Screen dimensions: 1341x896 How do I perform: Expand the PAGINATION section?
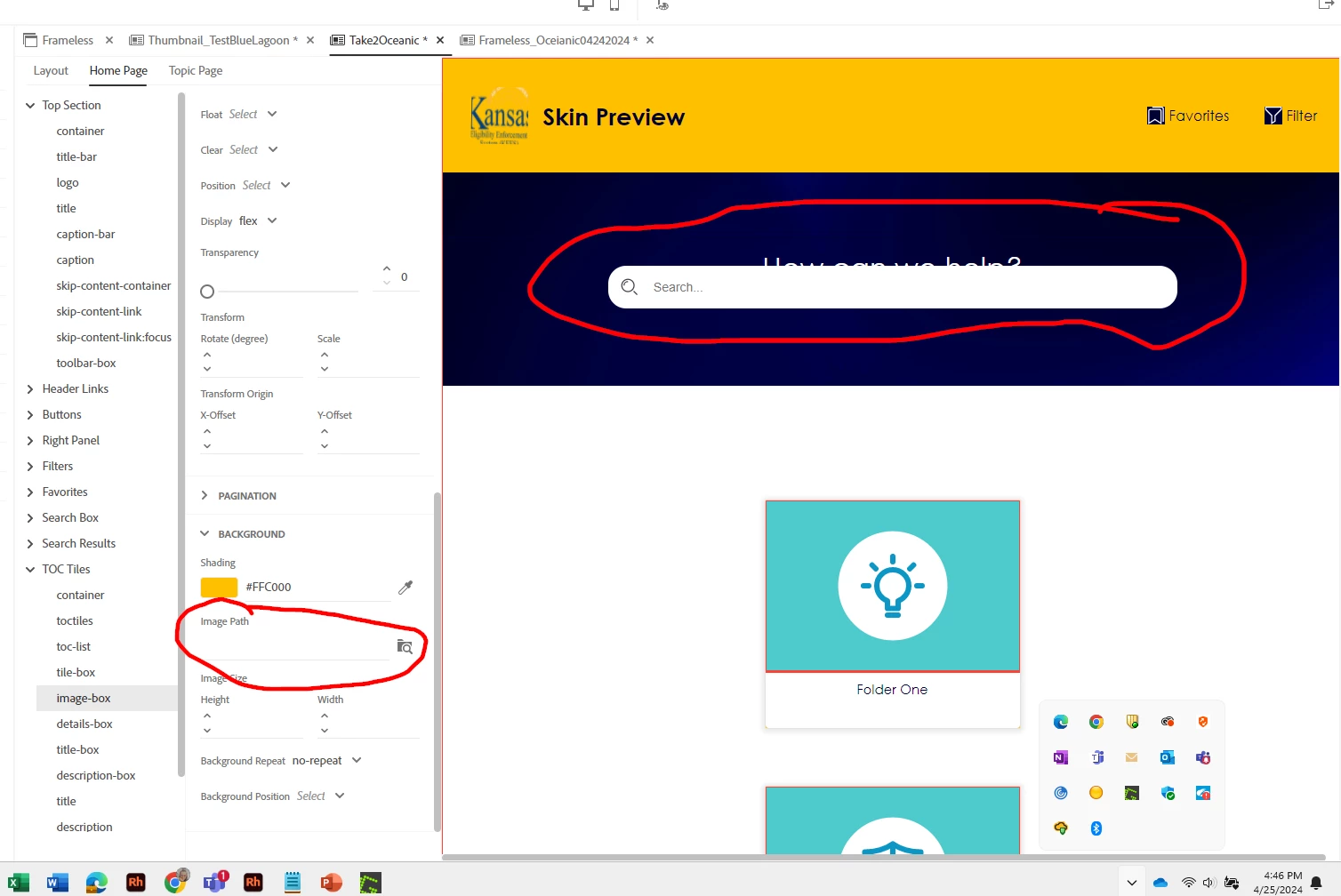tap(205, 495)
